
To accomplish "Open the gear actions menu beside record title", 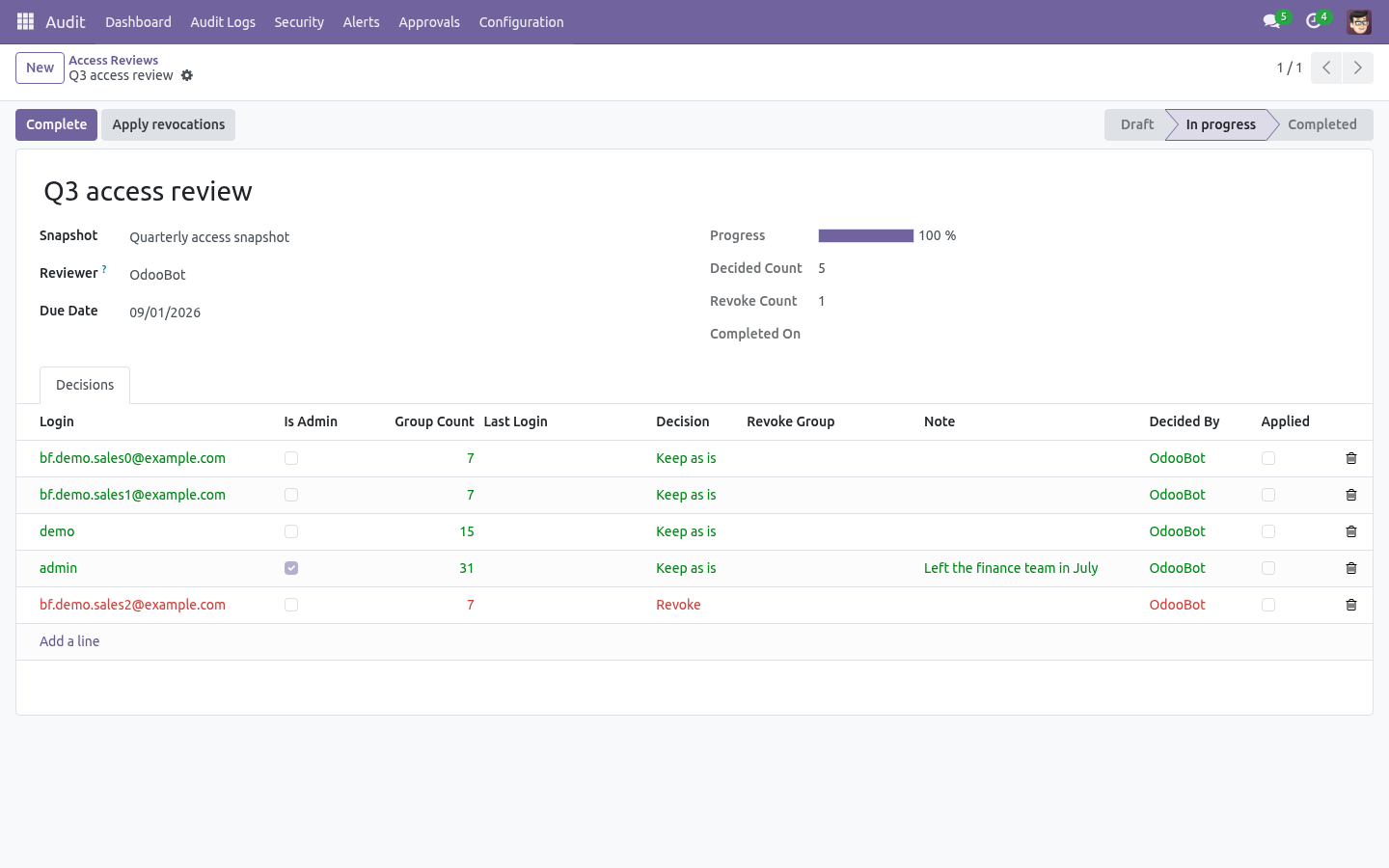I will (187, 75).
